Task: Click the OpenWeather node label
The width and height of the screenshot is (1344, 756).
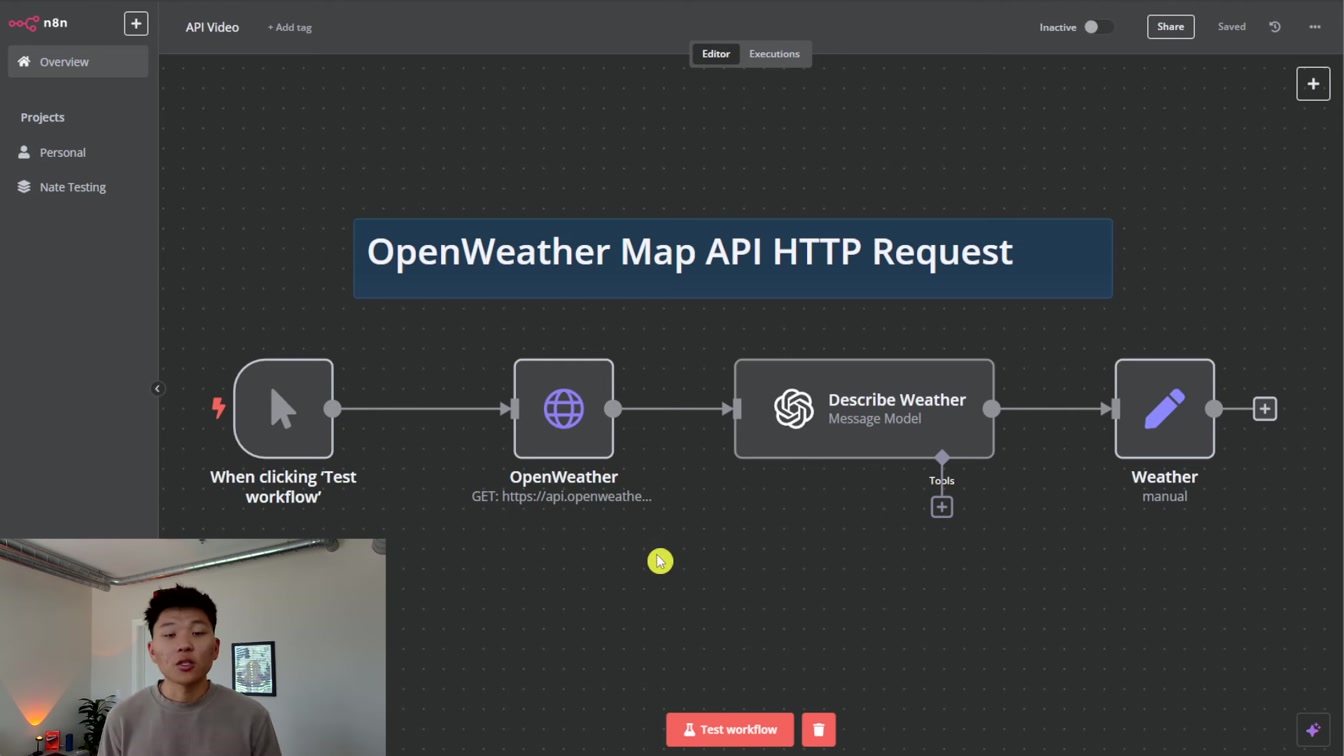Action: click(564, 477)
